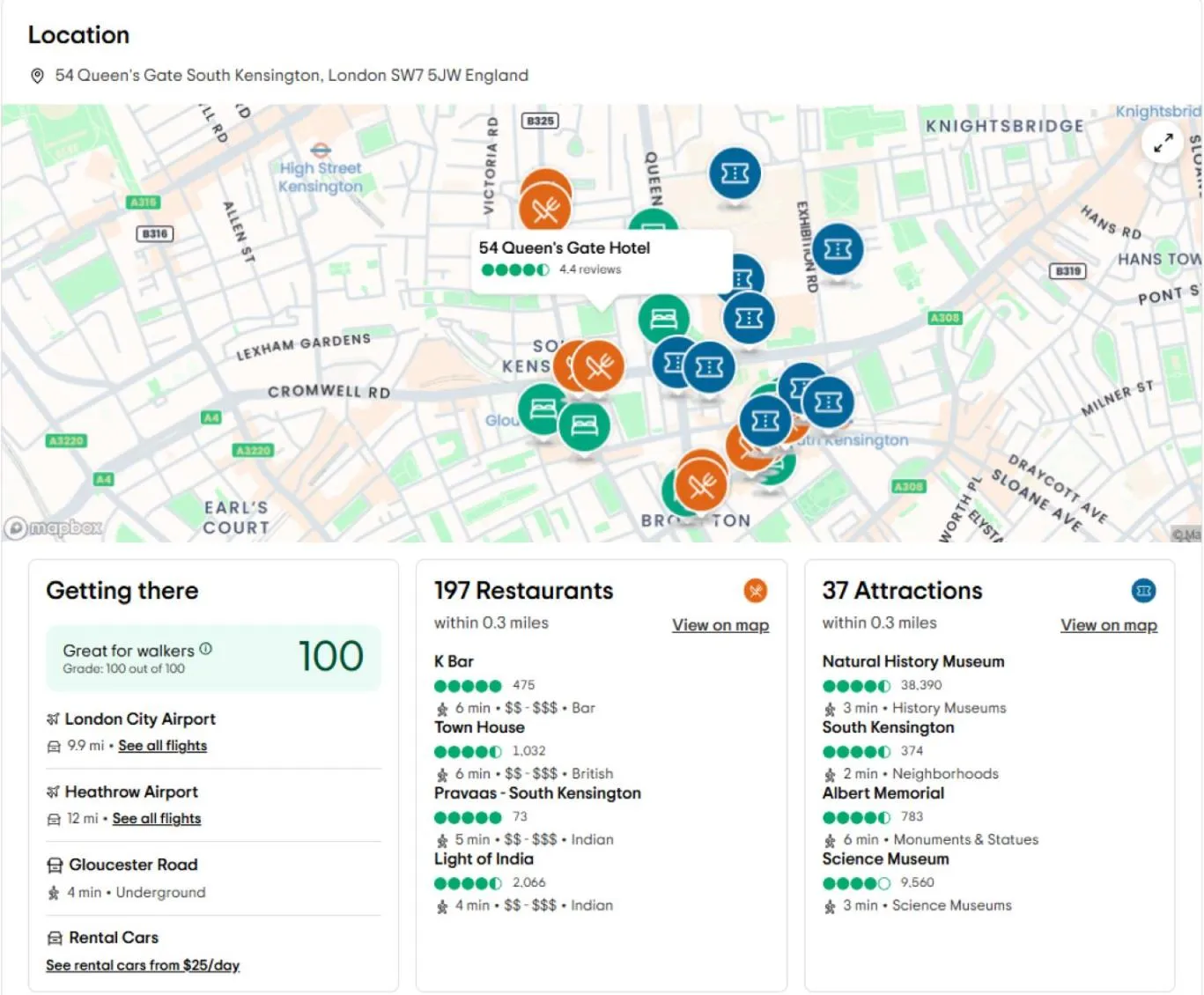Click the orange restaurant pin above Brompton
Screen dimensions: 1204x995
702,484
